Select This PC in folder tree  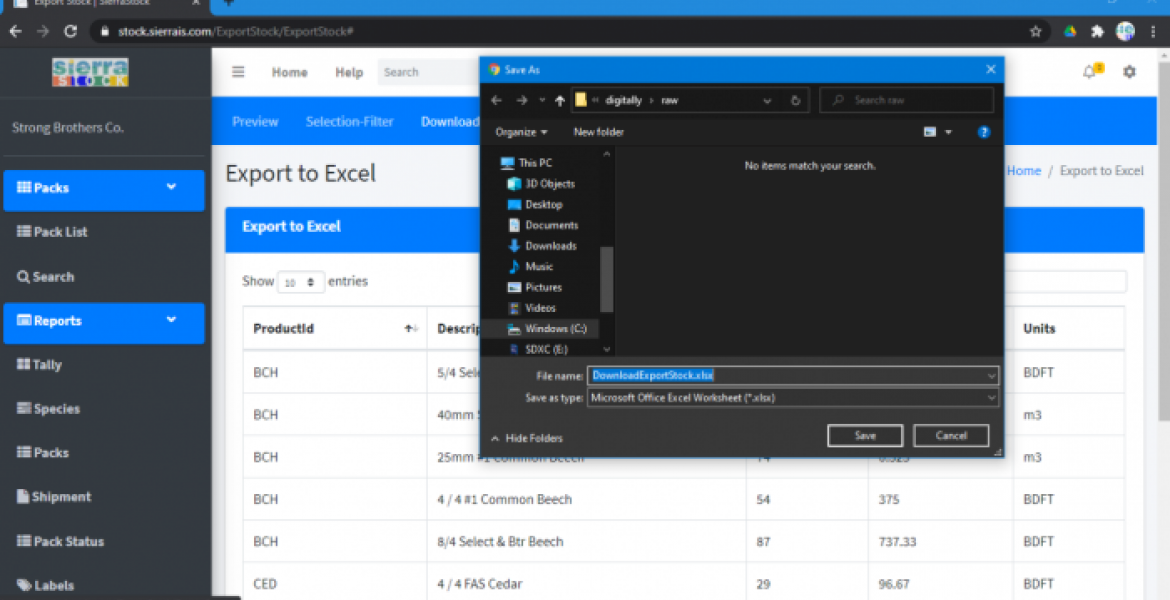[535, 163]
